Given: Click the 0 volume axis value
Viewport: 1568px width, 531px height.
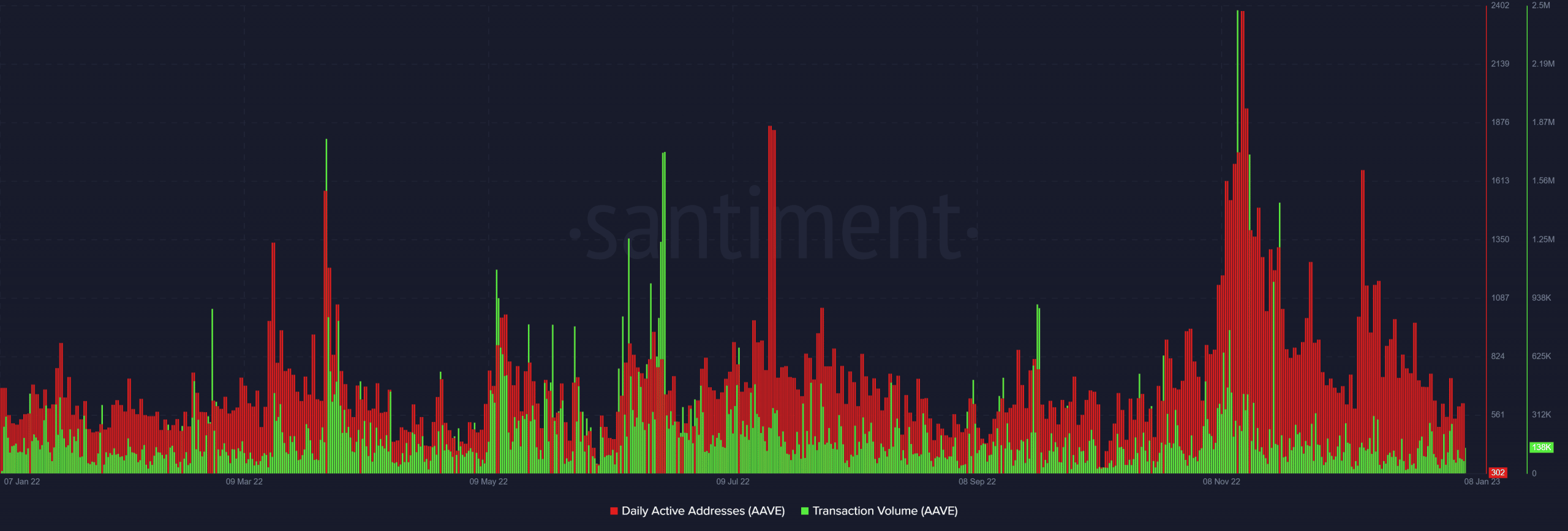Looking at the screenshot, I should click(x=1534, y=473).
